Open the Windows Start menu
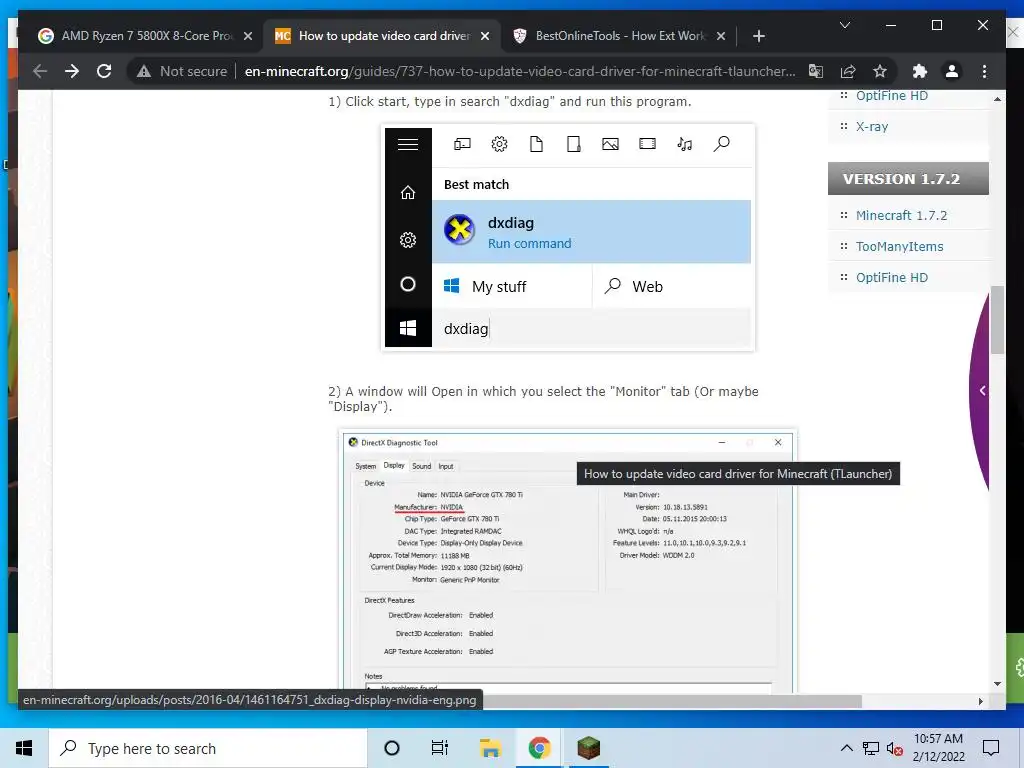 pyautogui.click(x=24, y=748)
